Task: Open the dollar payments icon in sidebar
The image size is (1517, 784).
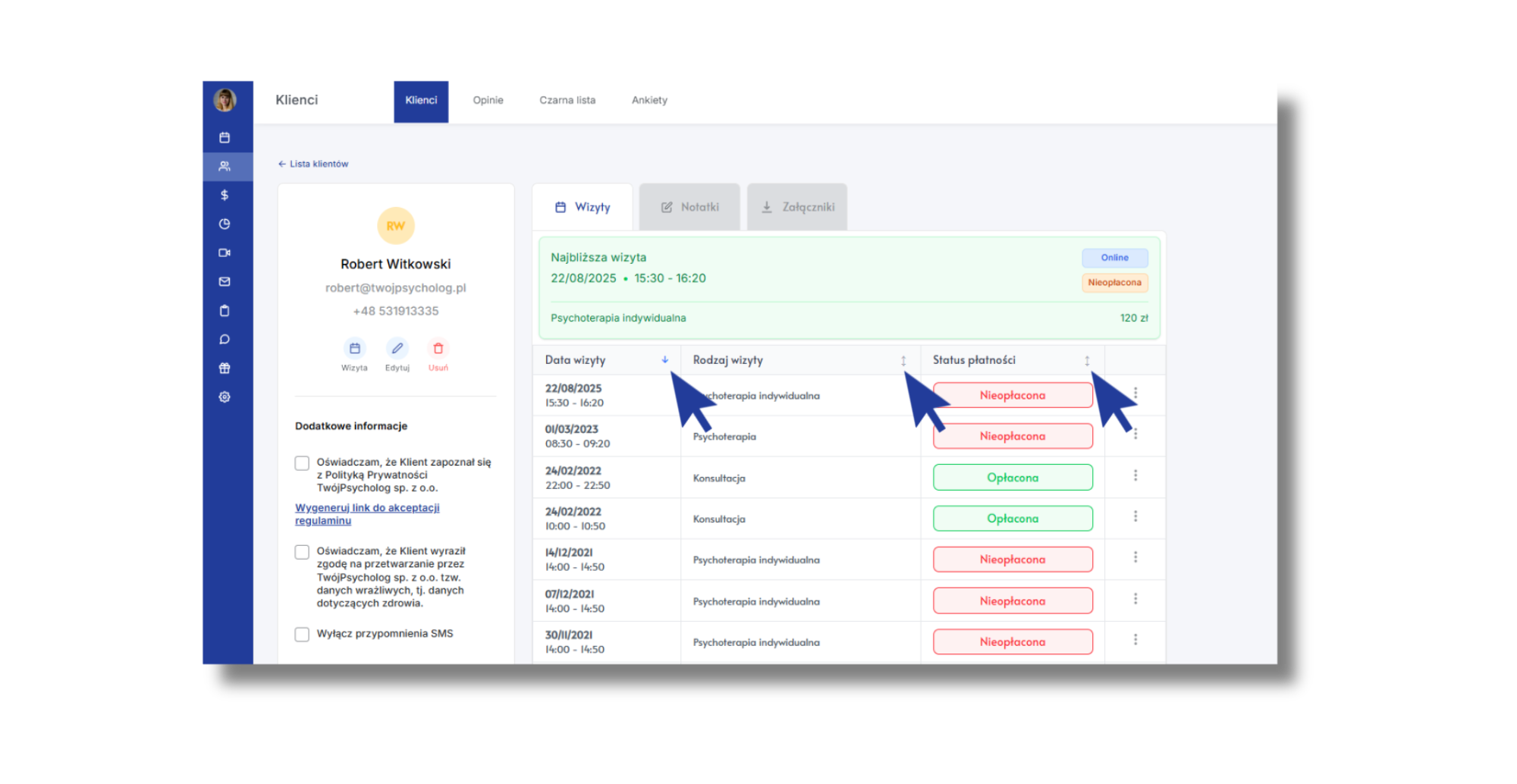Action: coord(225,195)
